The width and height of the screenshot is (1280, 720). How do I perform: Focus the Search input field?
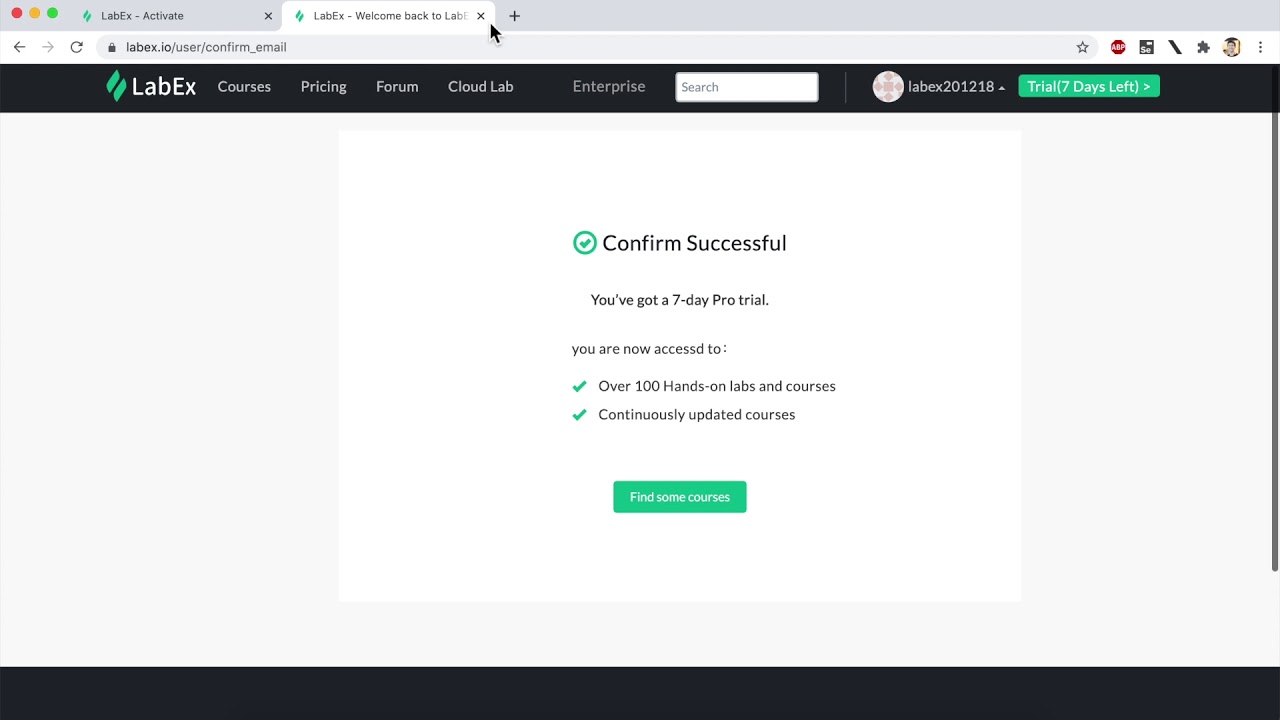[747, 87]
